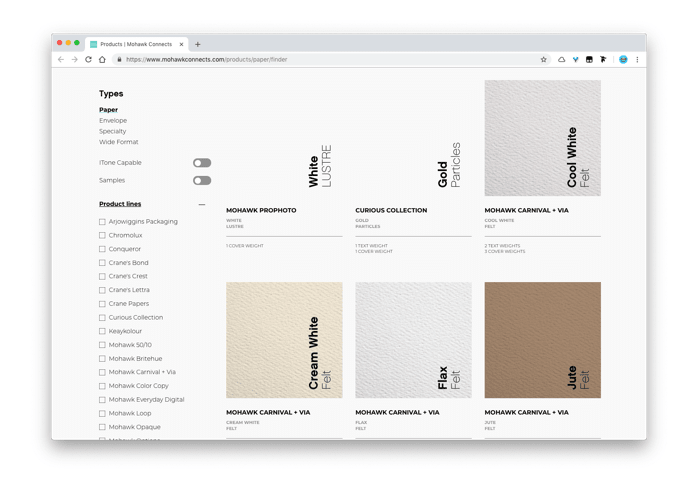
Task: Choose the Specialty type filter
Action: pyautogui.click(x=113, y=131)
